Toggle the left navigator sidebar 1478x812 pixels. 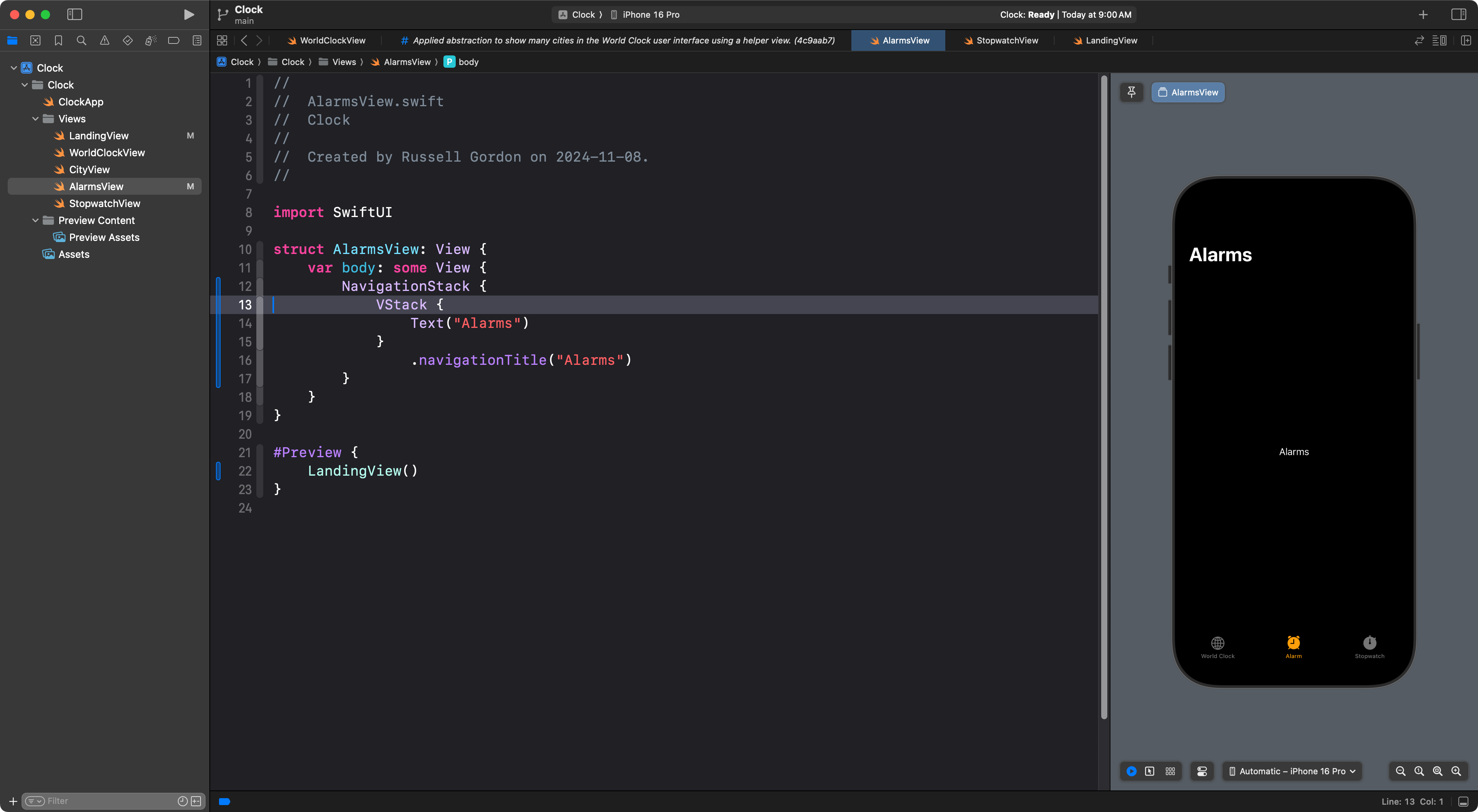tap(75, 14)
